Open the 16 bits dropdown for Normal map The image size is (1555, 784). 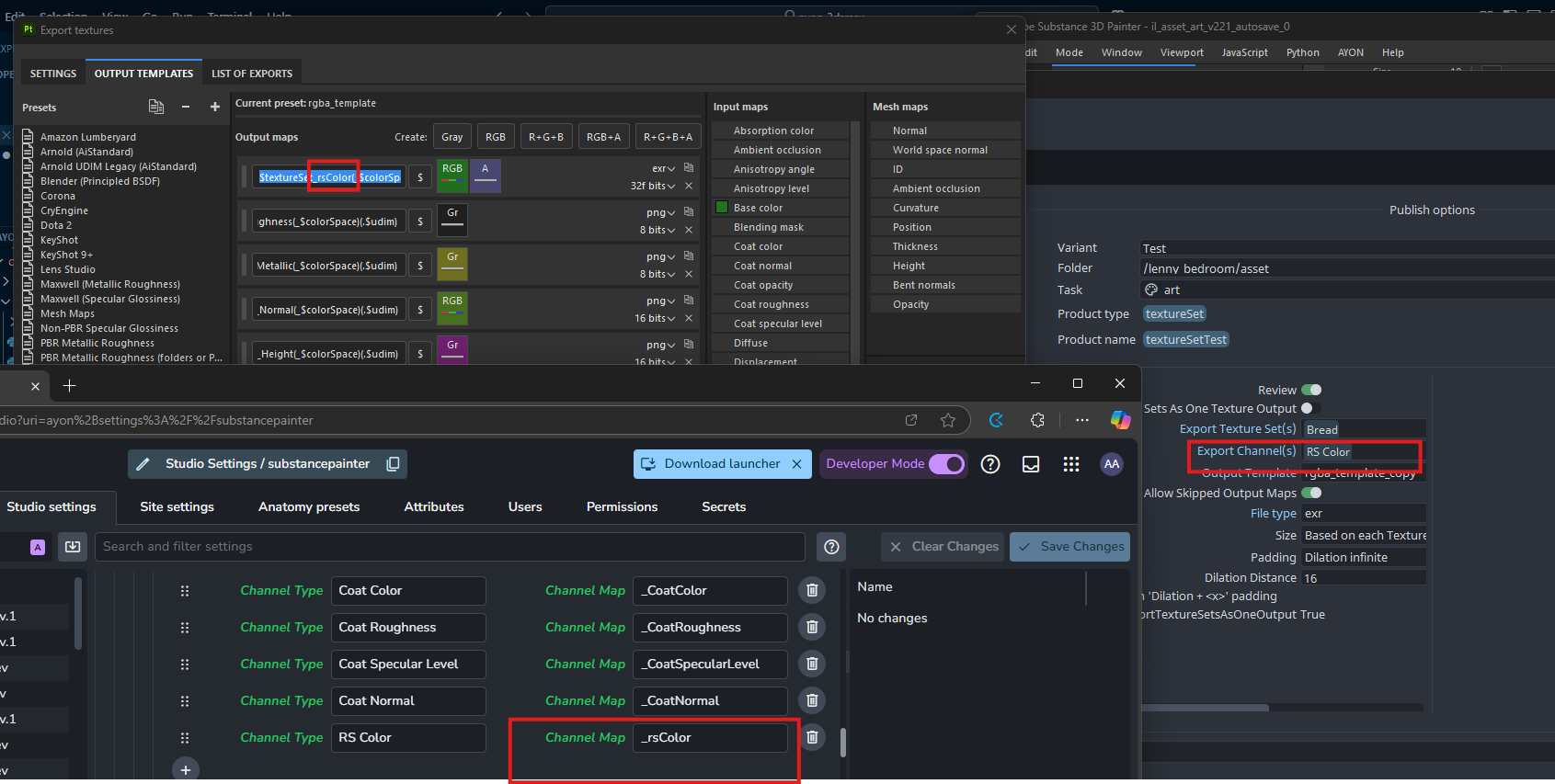[655, 318]
